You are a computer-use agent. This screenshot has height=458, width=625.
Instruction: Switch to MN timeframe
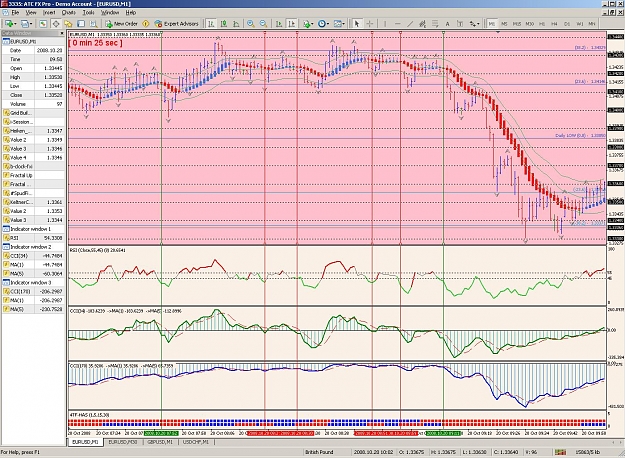coord(592,24)
